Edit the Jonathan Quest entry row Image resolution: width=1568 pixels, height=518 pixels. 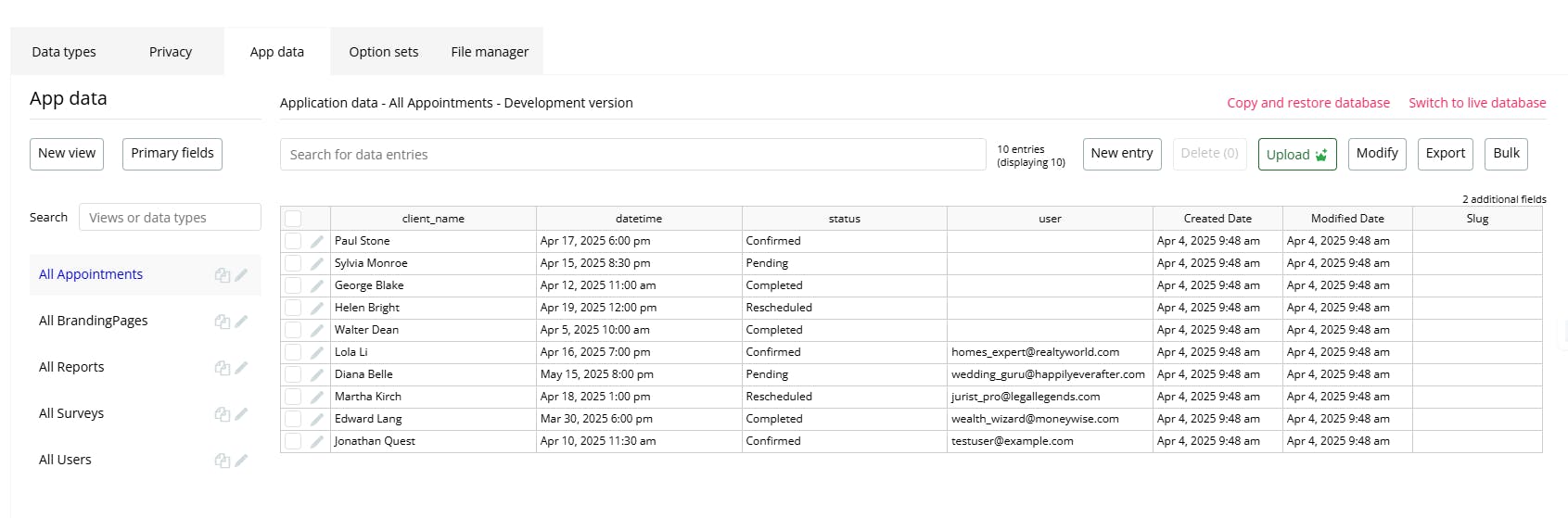[317, 442]
